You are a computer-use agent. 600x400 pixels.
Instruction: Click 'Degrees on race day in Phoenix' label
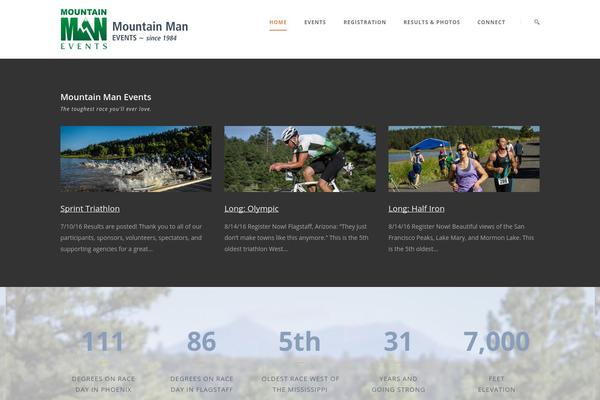click(x=103, y=384)
